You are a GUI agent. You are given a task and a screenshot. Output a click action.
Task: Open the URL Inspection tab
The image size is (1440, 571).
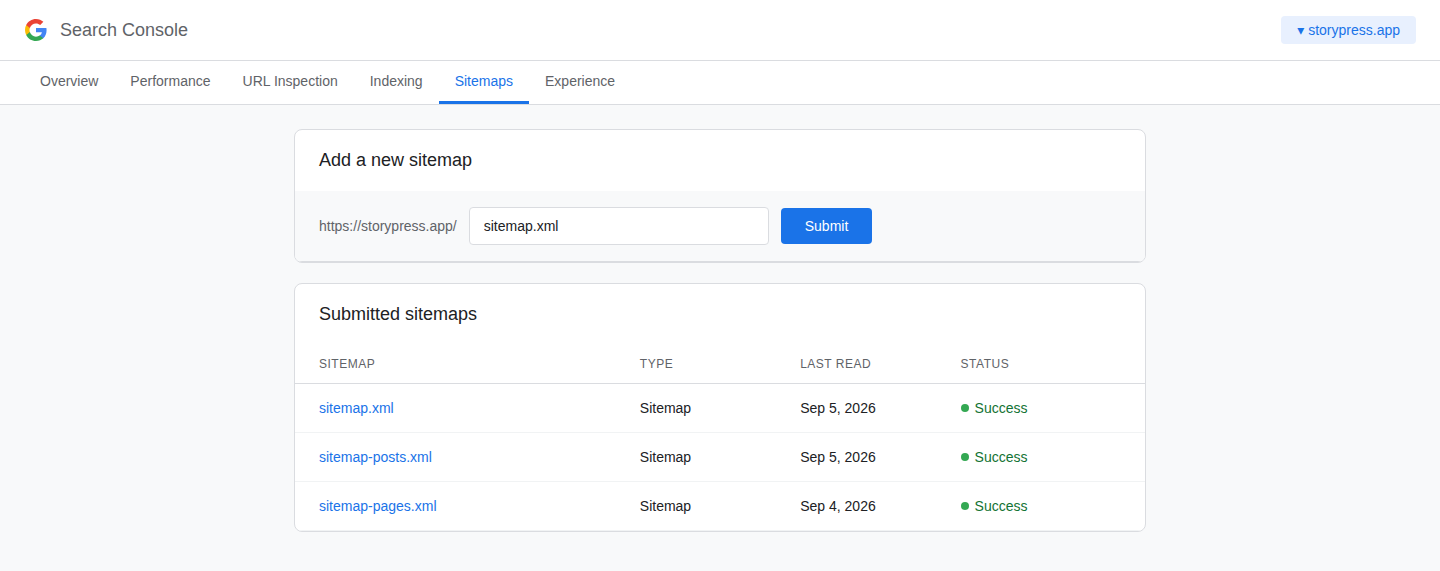tap(290, 81)
